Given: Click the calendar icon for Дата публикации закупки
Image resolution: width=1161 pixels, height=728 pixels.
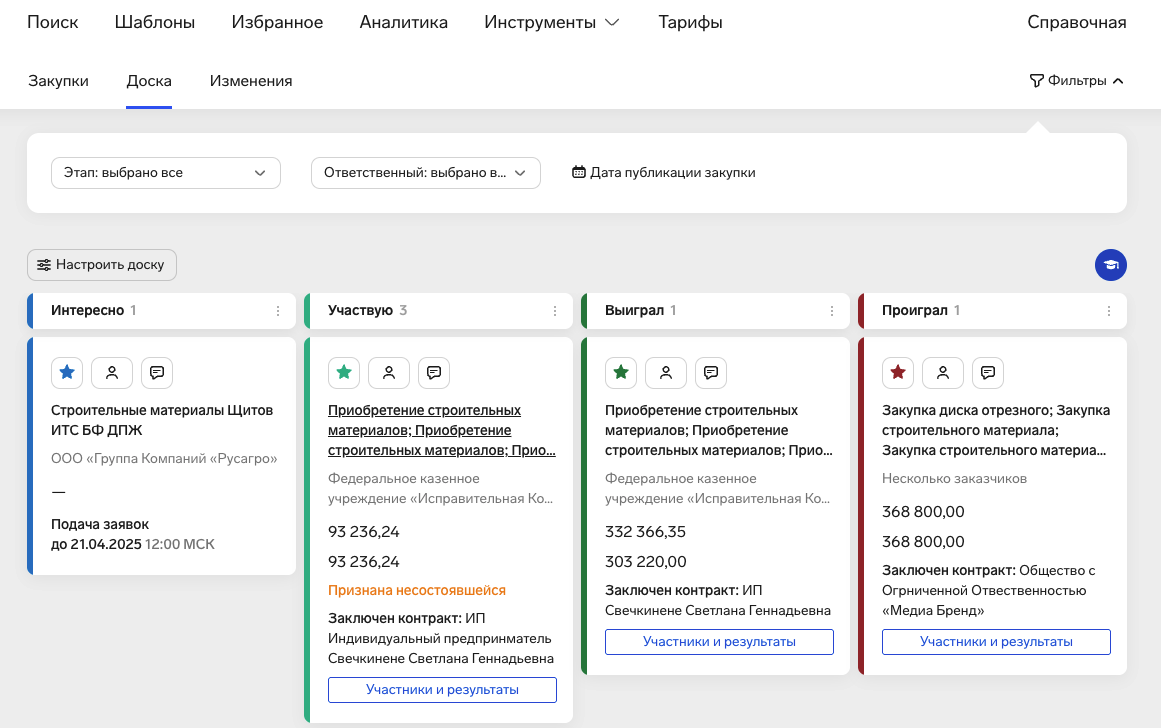Looking at the screenshot, I should pyautogui.click(x=578, y=172).
